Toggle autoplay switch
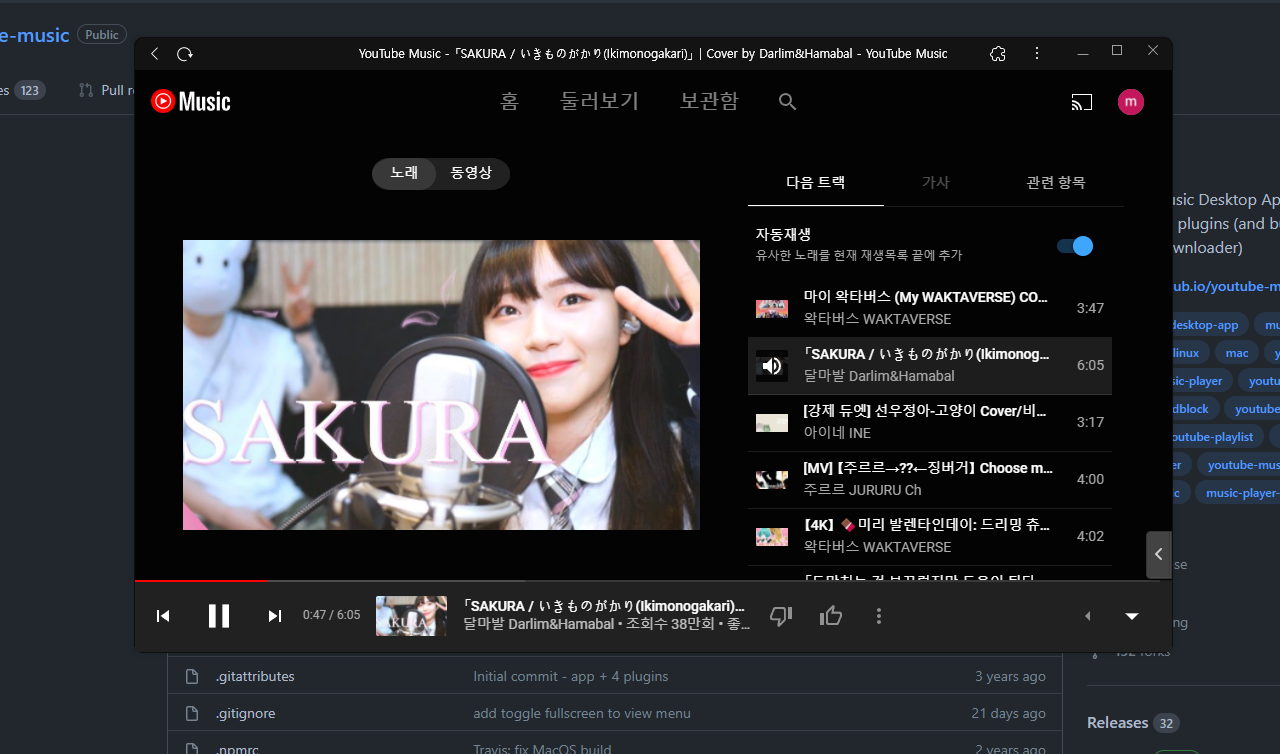Screen dimensions: 1280x754 [x=1075, y=246]
